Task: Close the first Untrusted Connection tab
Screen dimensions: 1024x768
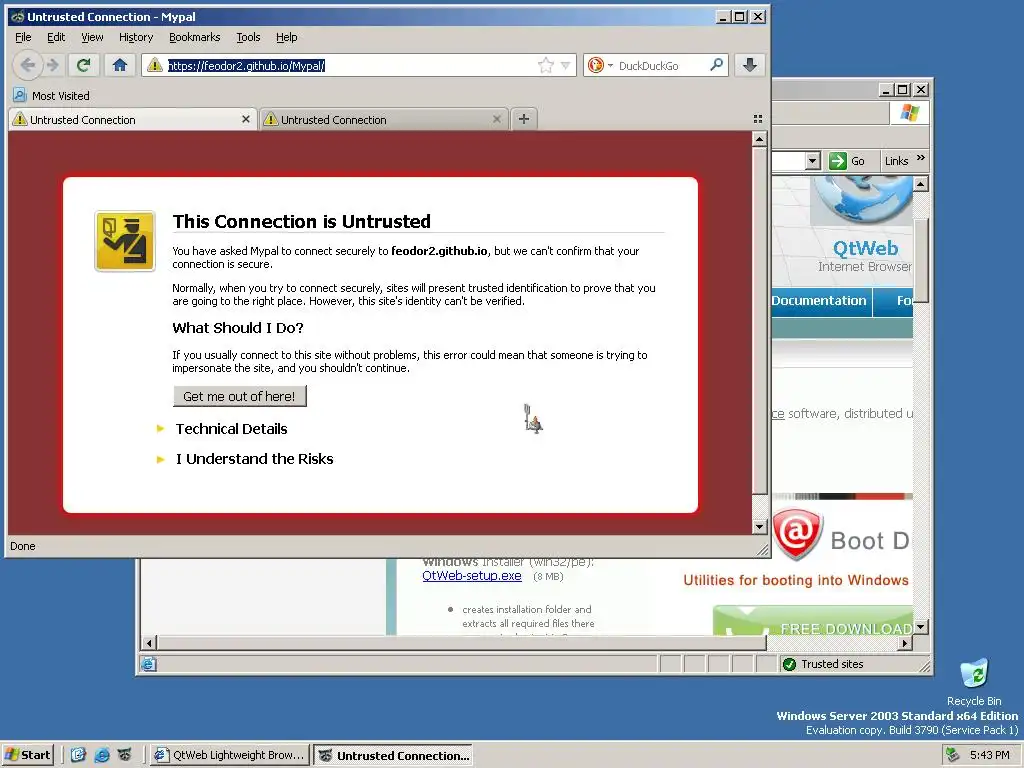Action: coord(246,119)
